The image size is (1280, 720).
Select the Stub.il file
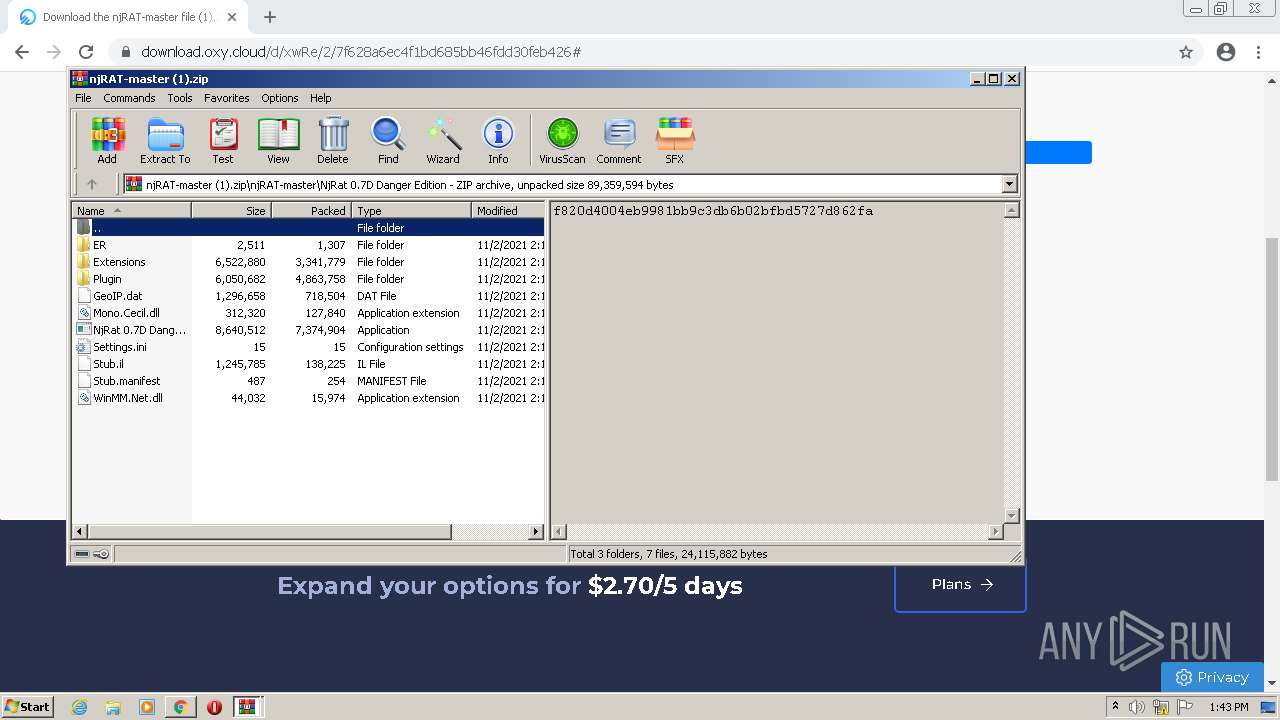pos(309,364)
